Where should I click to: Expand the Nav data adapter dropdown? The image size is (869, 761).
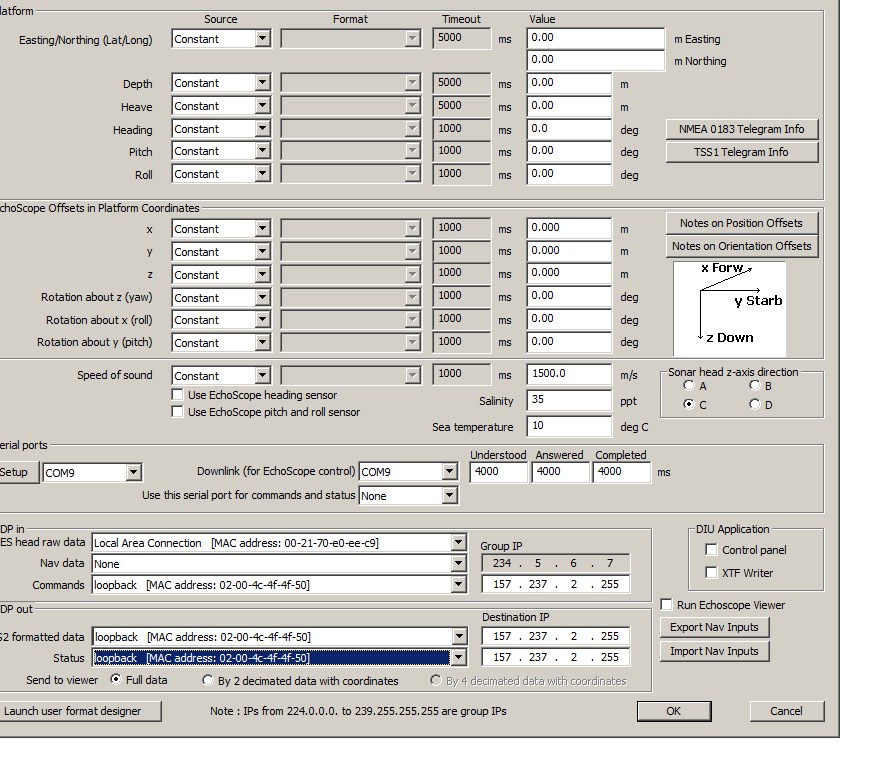pyautogui.click(x=458, y=564)
